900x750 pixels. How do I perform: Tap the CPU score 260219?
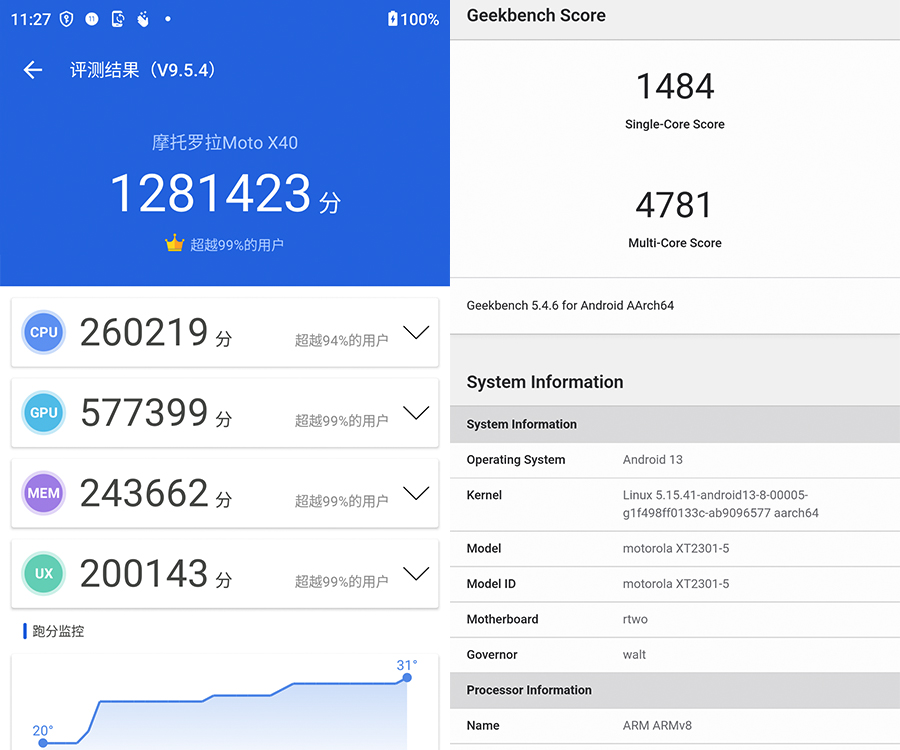click(x=144, y=332)
